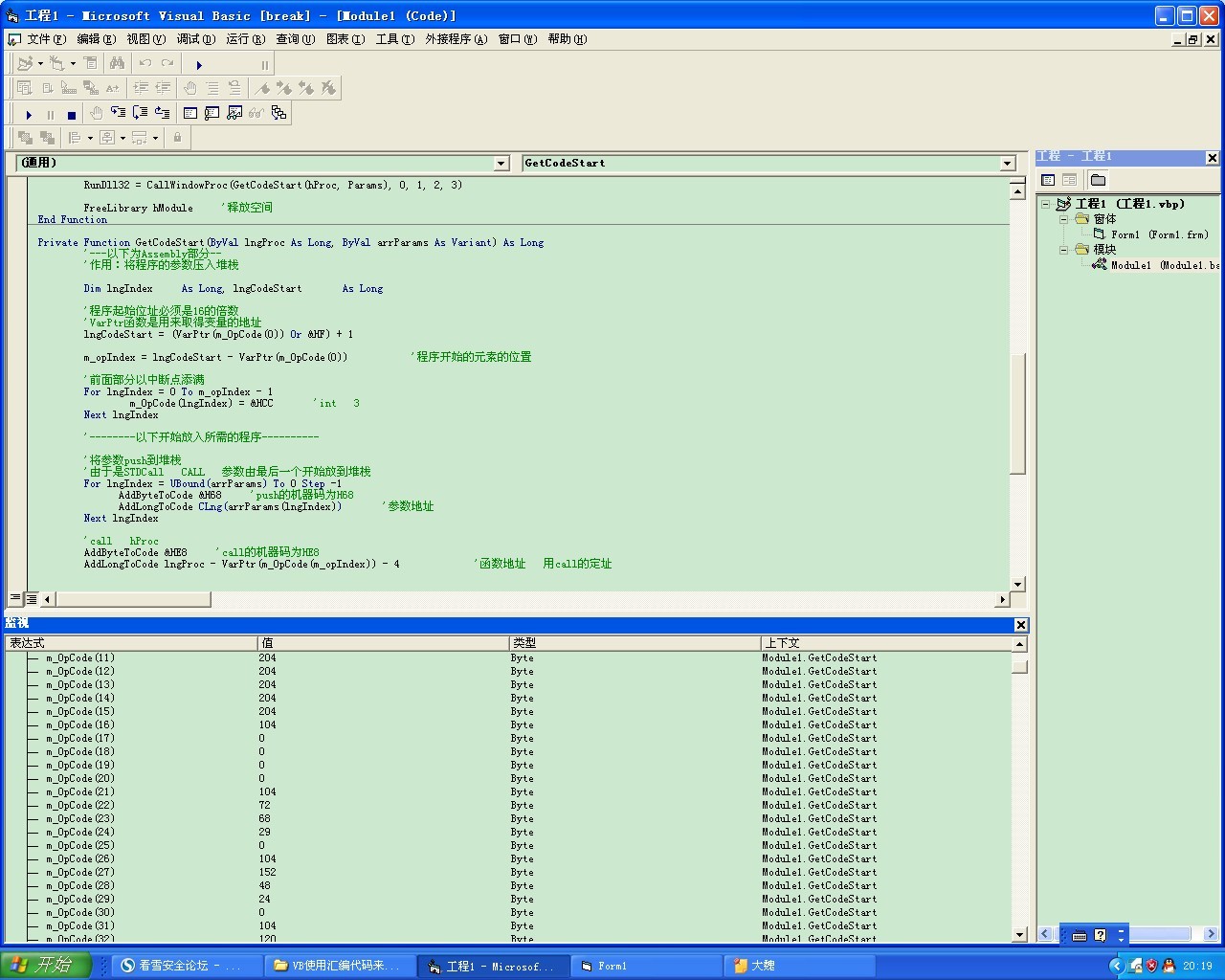Click the Add Project toolbar icon

[25, 63]
